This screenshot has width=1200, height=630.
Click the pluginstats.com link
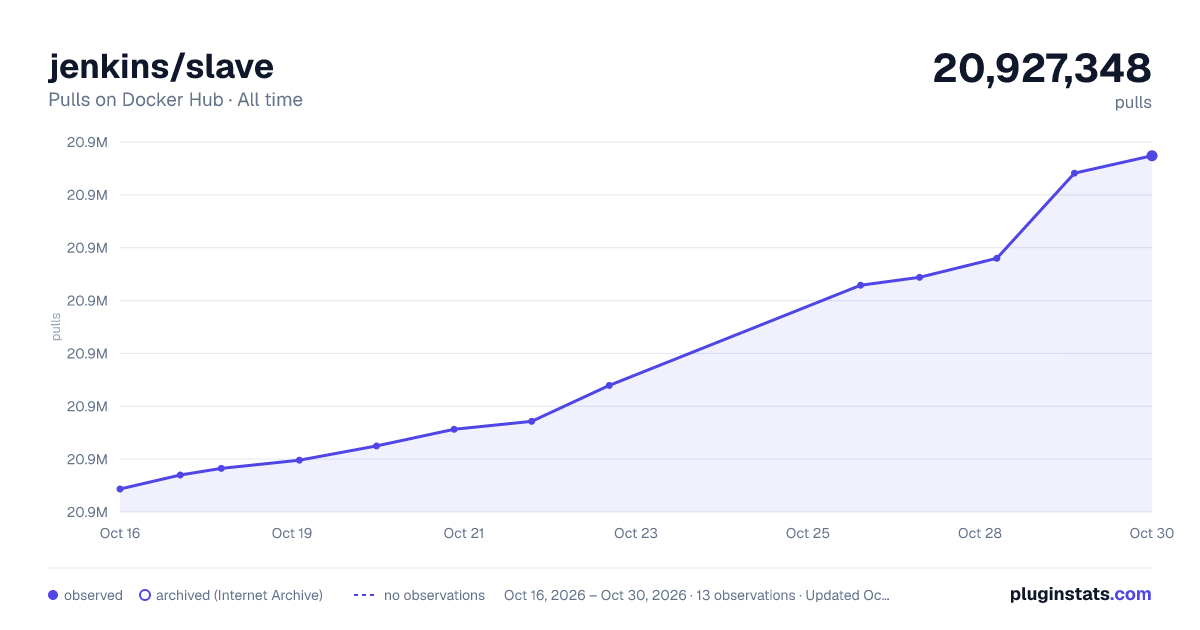point(1080,594)
